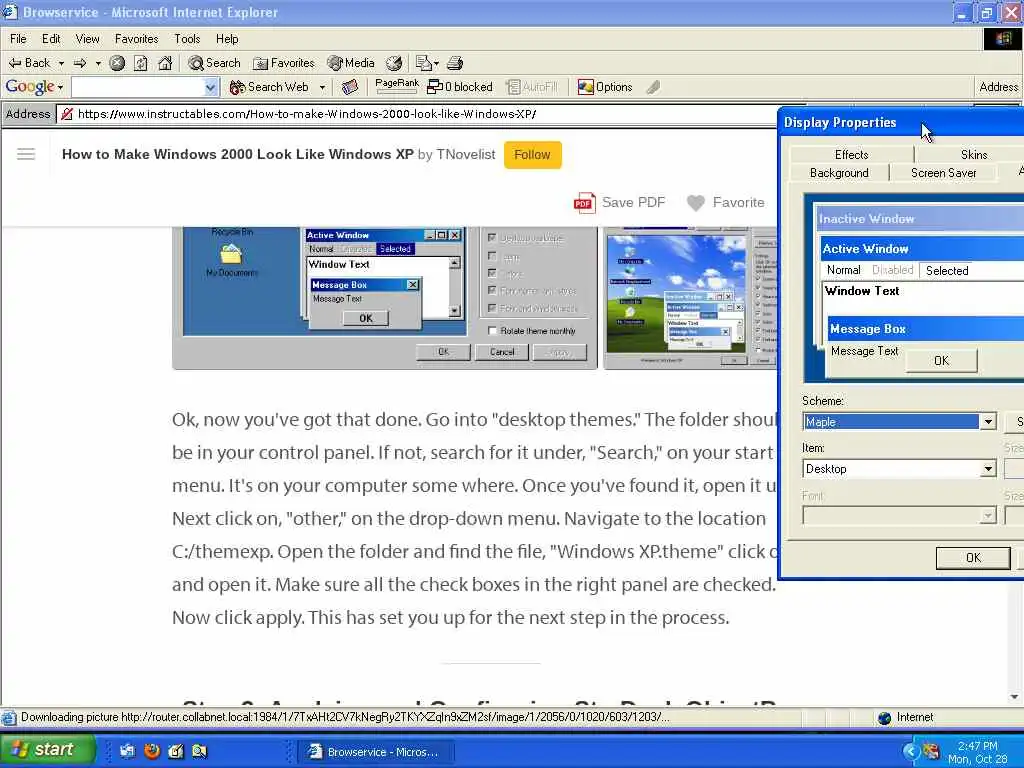The width and height of the screenshot is (1024, 768).
Task: Click the highlighter pencil icon on Google toolbar
Action: point(653,87)
